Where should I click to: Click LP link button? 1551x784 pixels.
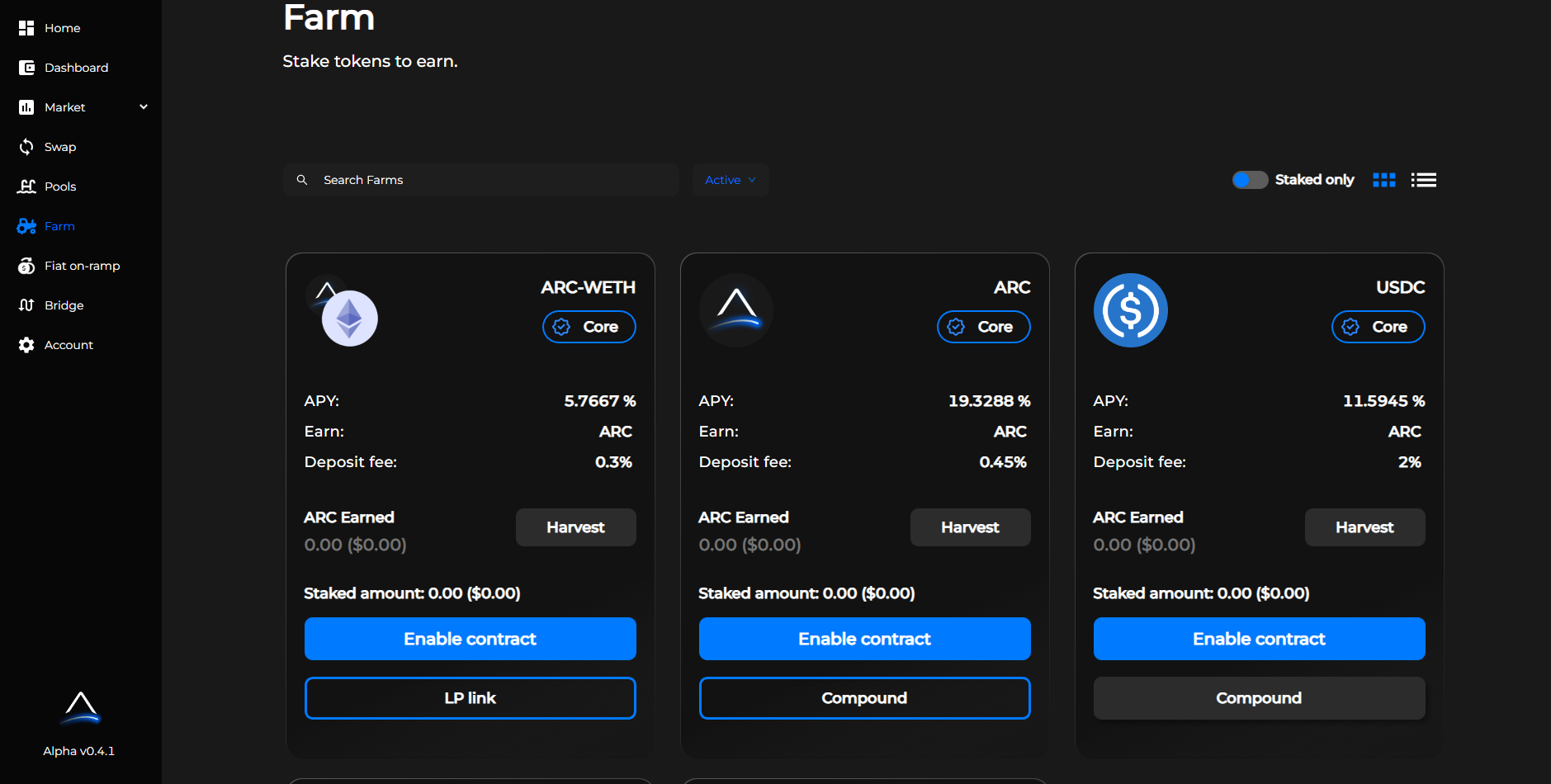[470, 698]
